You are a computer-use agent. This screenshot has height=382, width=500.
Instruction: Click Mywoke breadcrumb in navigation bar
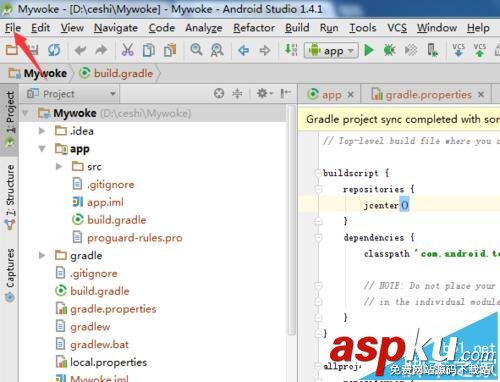[38, 73]
